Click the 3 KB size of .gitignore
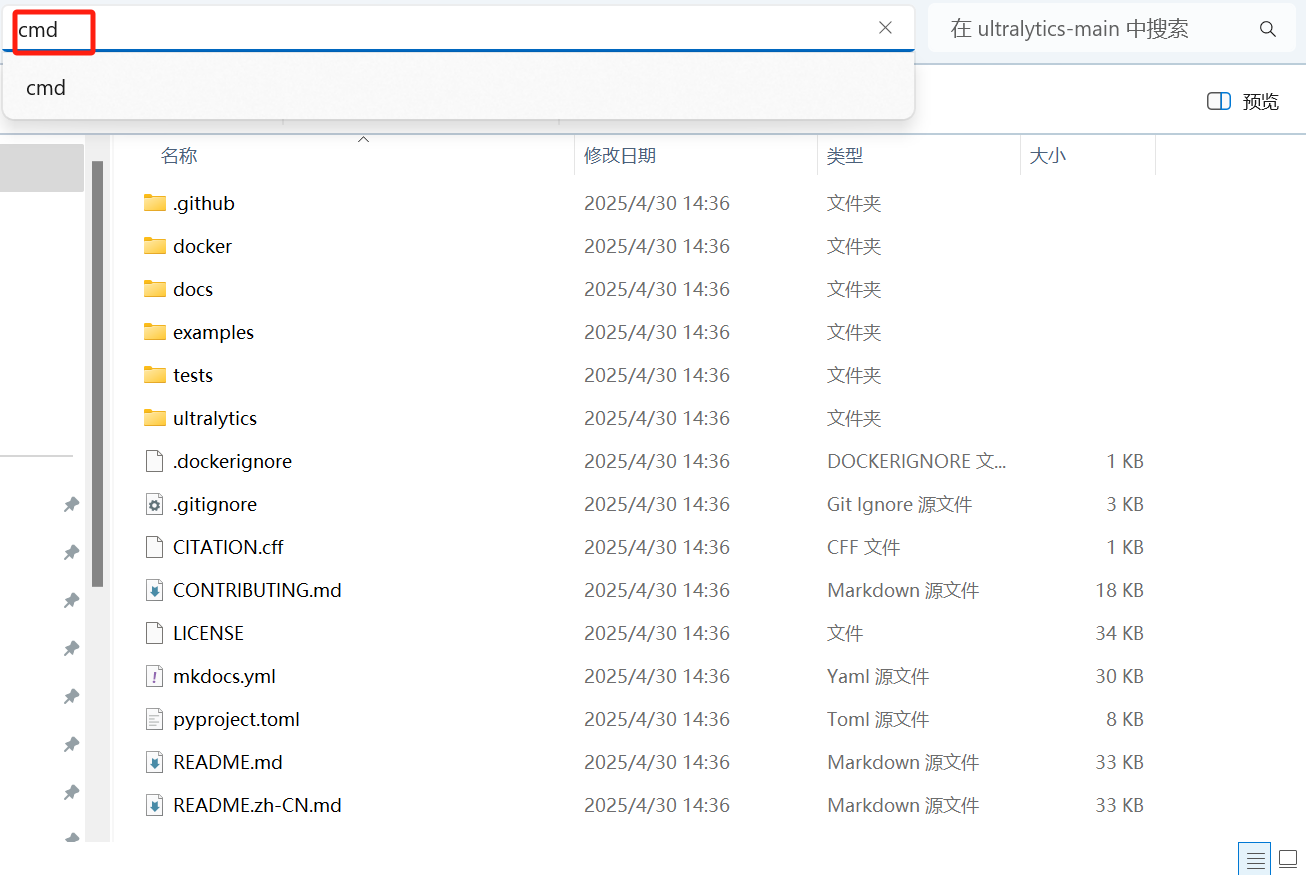This screenshot has height=875, width=1306. (1125, 504)
